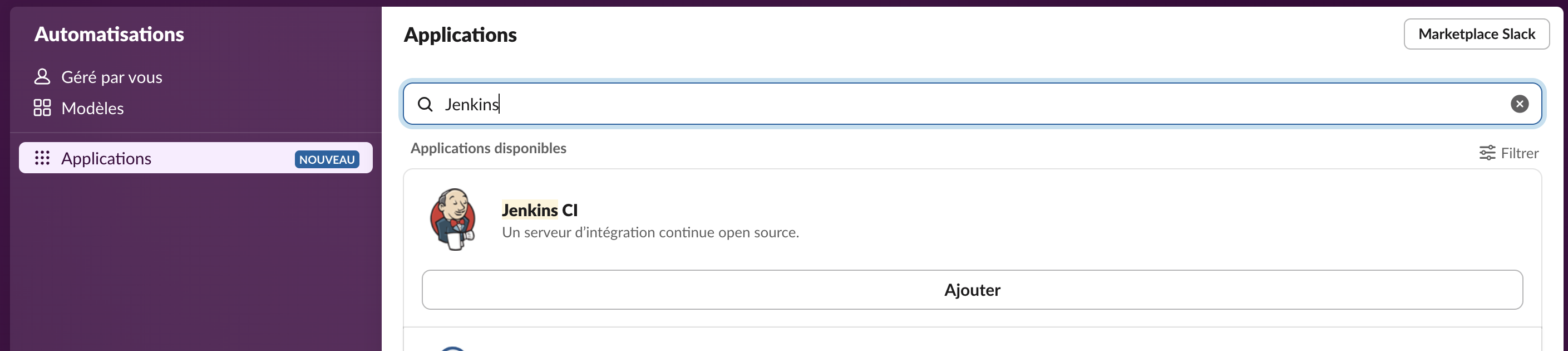This screenshot has height=351, width=1568.
Task: Click the person icon beside Géré par vous
Action: (x=42, y=77)
